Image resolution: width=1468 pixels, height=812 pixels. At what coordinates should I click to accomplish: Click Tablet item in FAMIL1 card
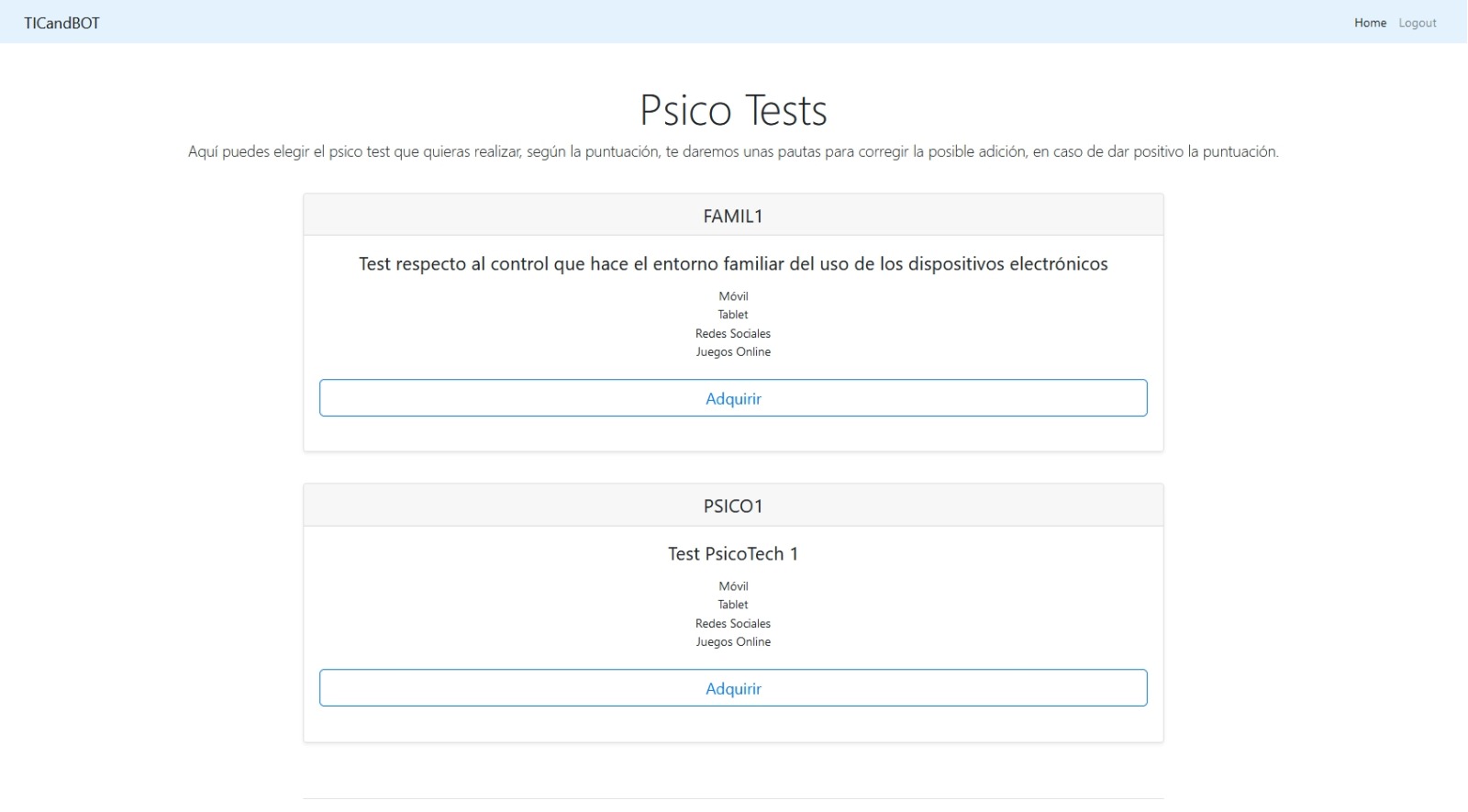coord(733,315)
